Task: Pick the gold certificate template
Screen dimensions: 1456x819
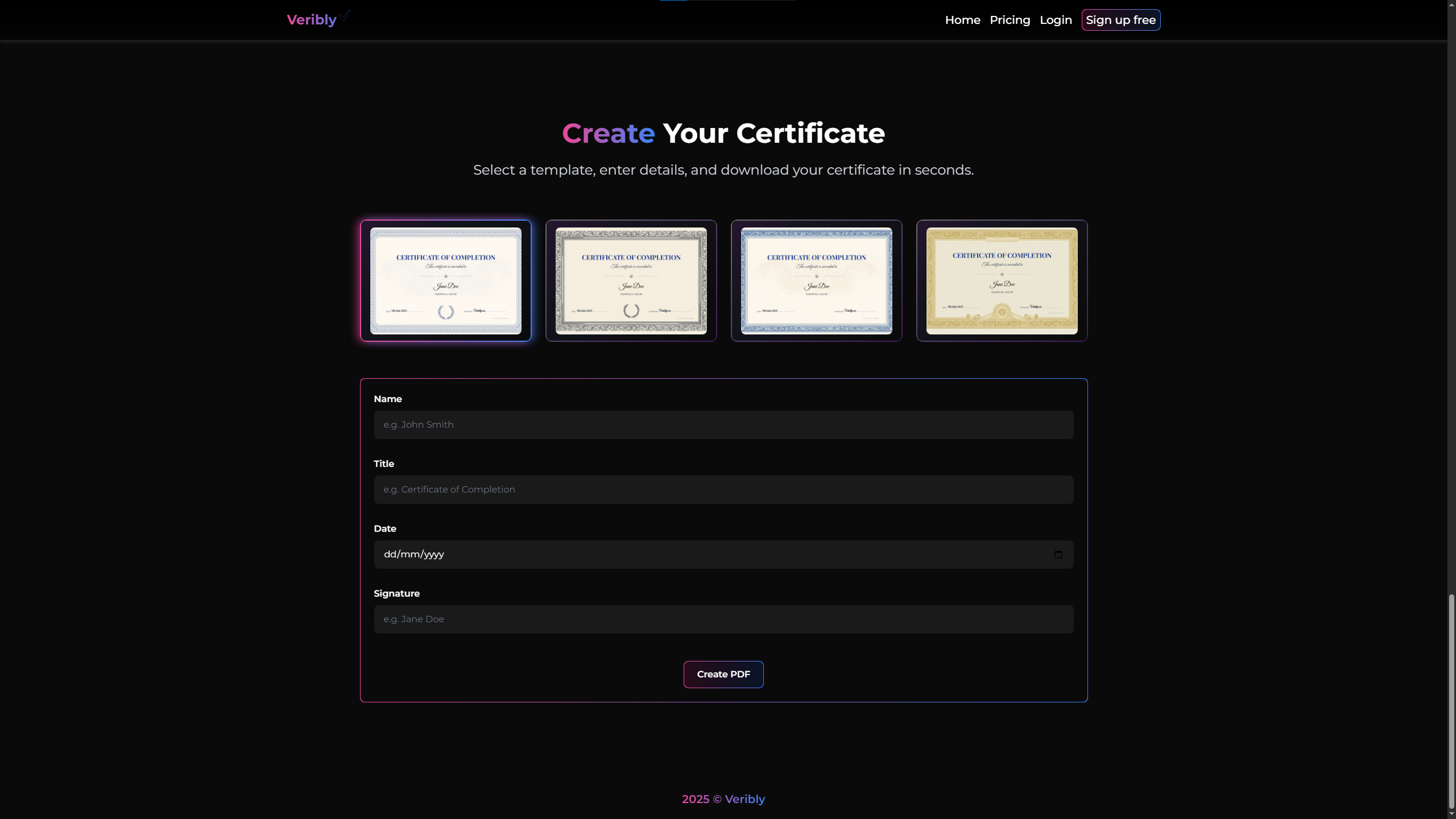Action: click(x=1002, y=281)
